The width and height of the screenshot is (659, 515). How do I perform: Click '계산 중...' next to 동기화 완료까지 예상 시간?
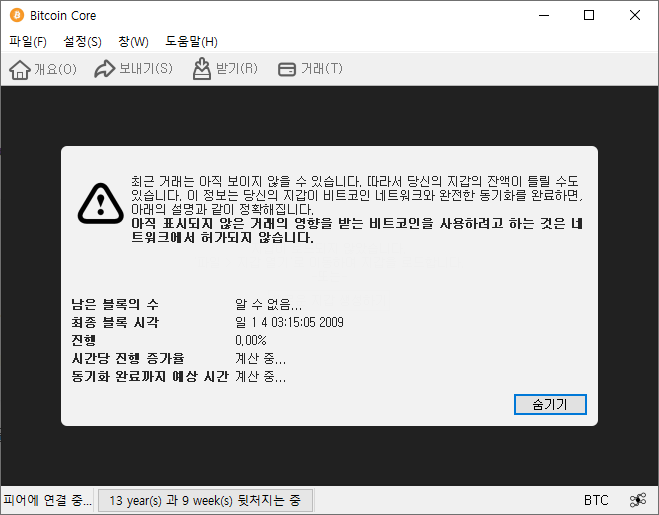click(x=261, y=376)
